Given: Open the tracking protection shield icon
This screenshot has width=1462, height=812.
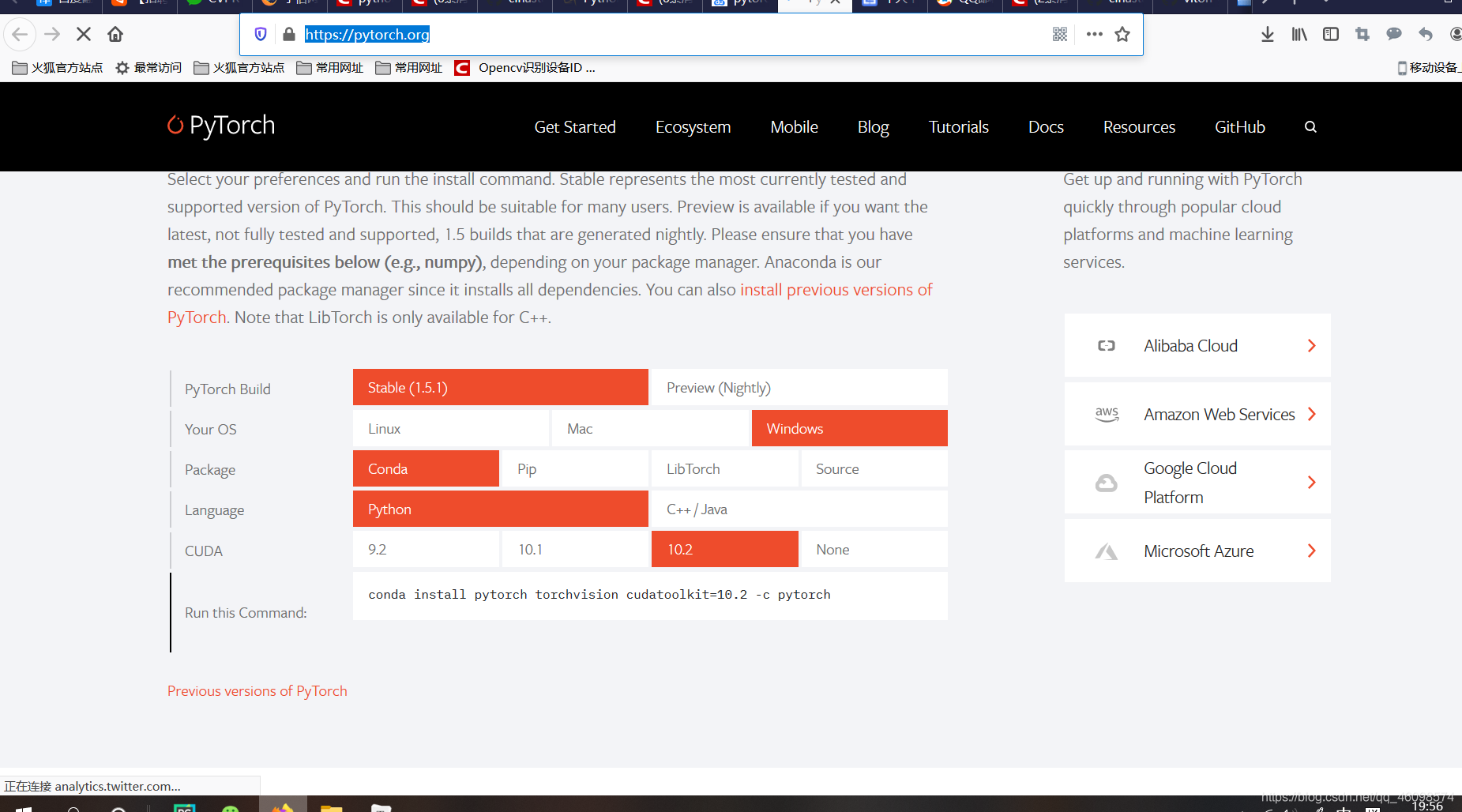Looking at the screenshot, I should [x=261, y=34].
